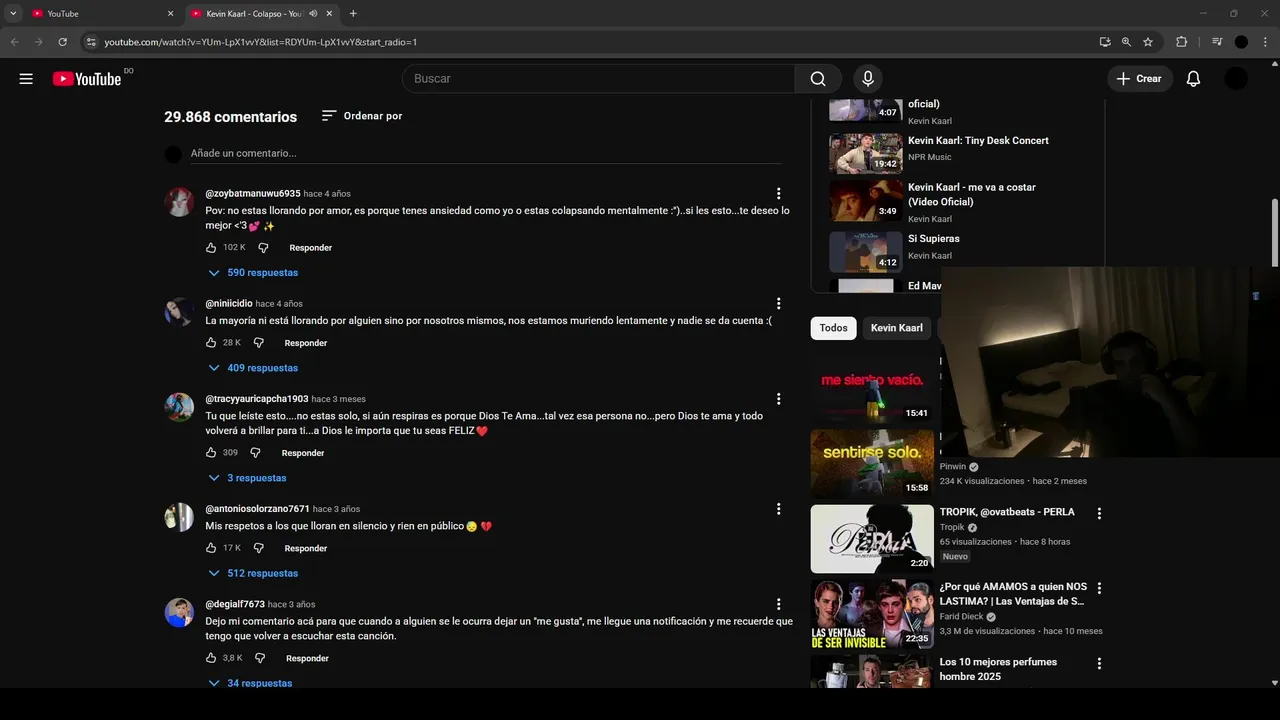Open options for 10 mejores perfumes video
This screenshot has width=1280, height=720.
tap(1099, 663)
